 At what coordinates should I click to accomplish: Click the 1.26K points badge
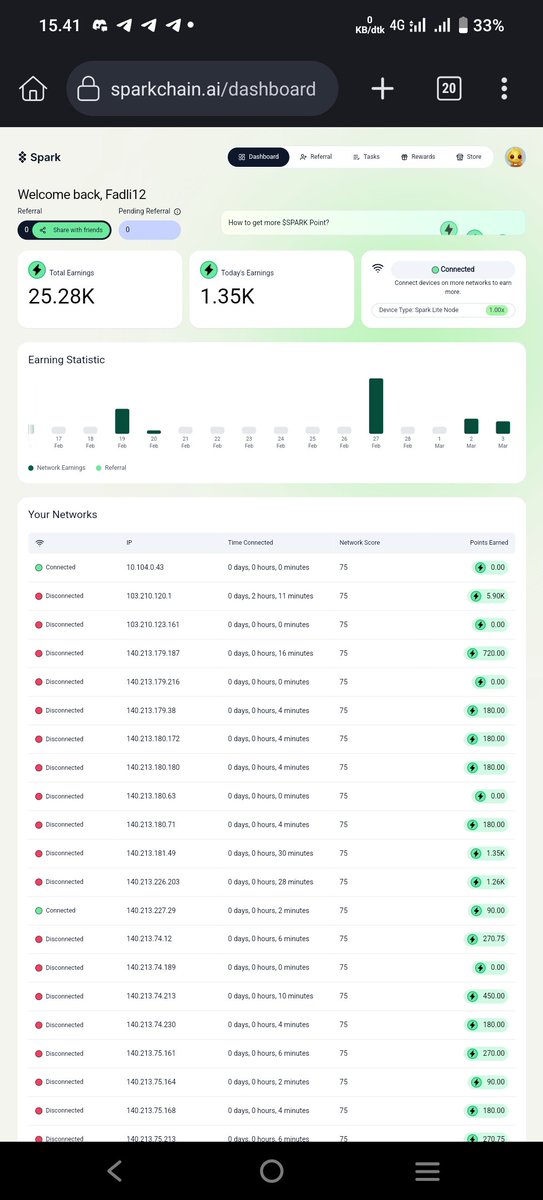click(x=490, y=882)
